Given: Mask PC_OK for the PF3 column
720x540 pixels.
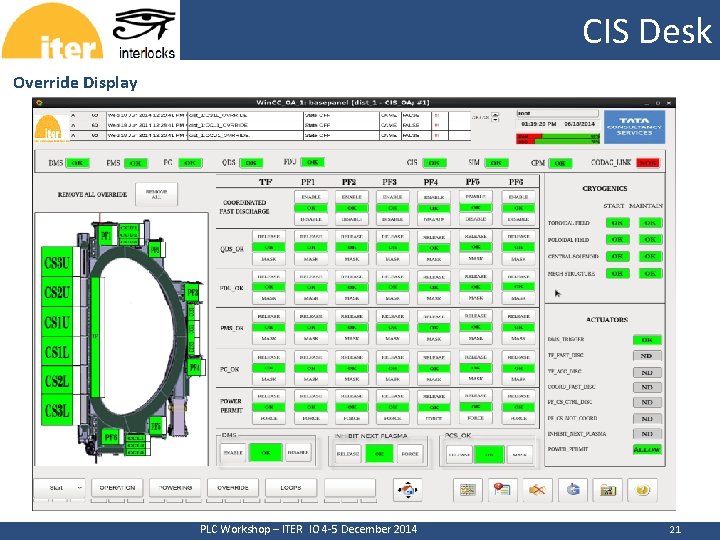Looking at the screenshot, I should coord(393,379).
